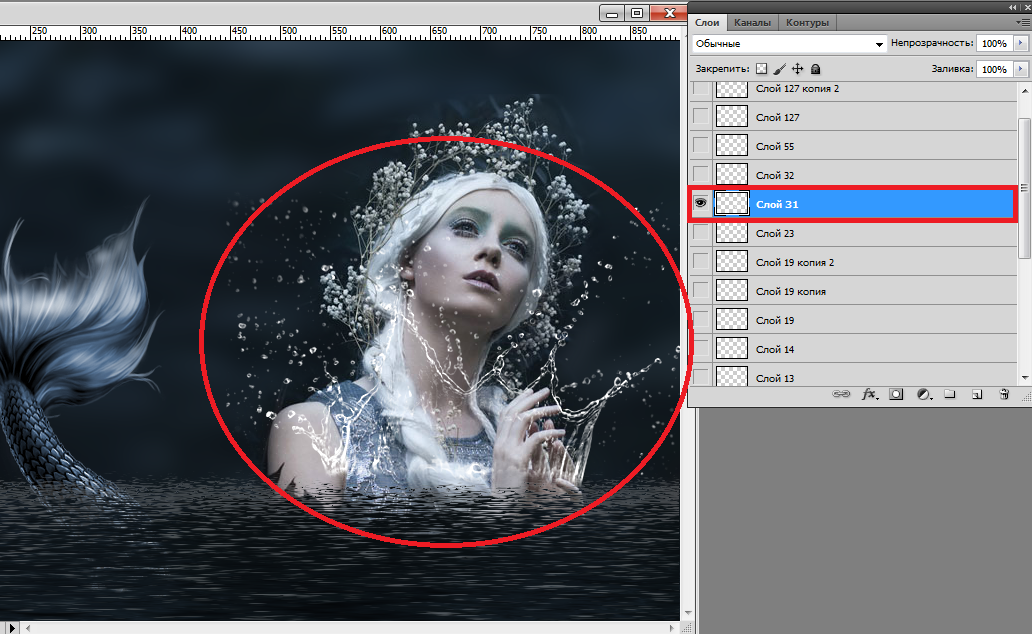
Task: Toggle visibility of Слой 23
Action: click(701, 233)
